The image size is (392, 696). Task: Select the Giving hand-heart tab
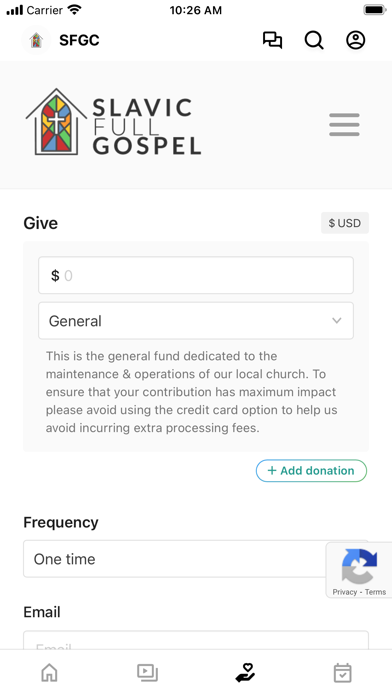[245, 672]
